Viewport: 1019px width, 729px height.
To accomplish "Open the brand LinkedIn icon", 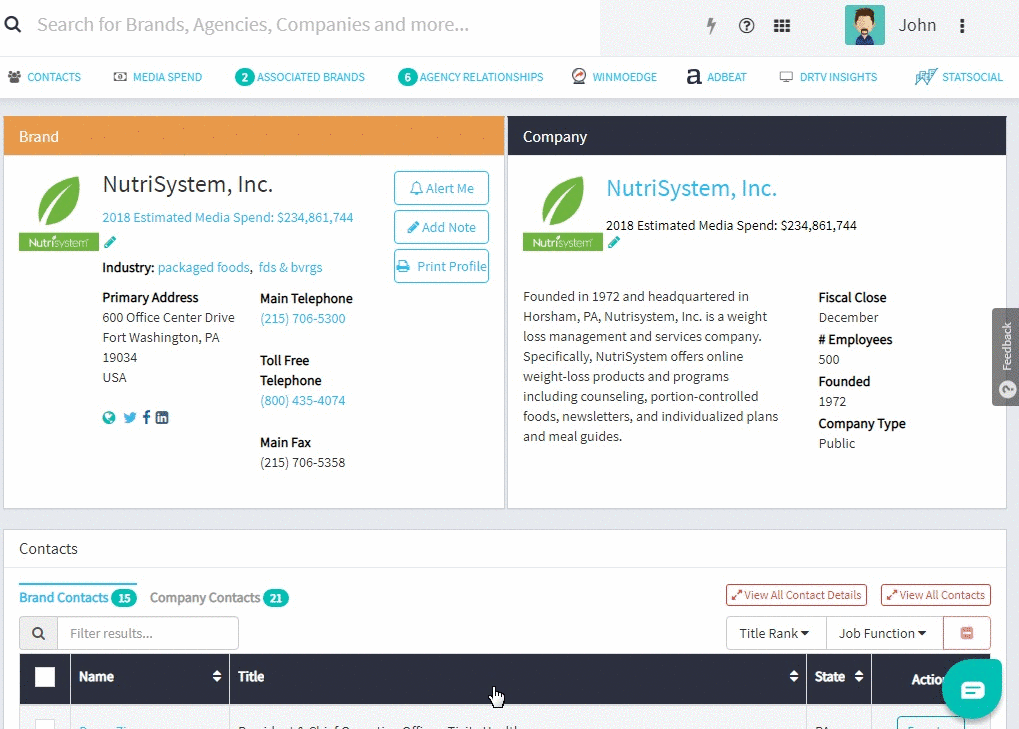I will click(162, 418).
